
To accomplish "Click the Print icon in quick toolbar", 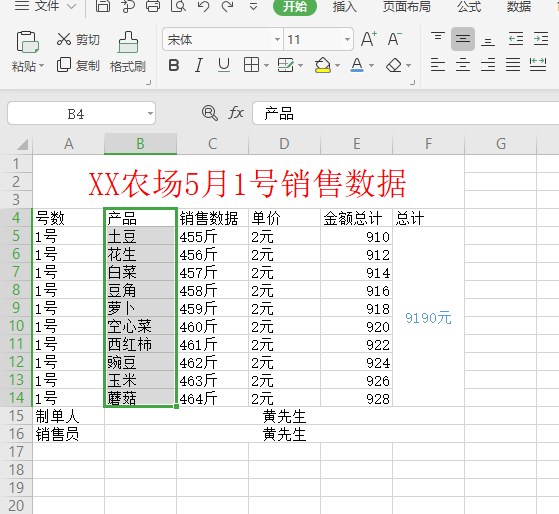I will point(153,6).
